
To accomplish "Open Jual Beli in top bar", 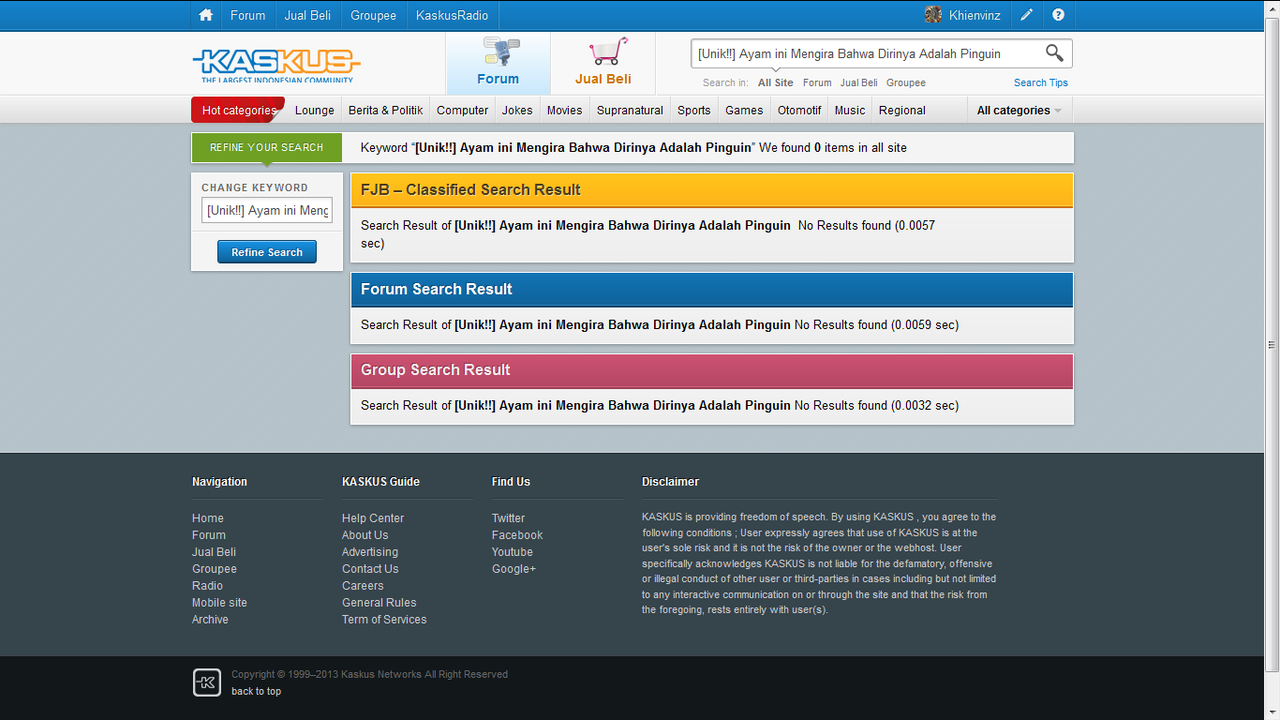I will [x=308, y=15].
